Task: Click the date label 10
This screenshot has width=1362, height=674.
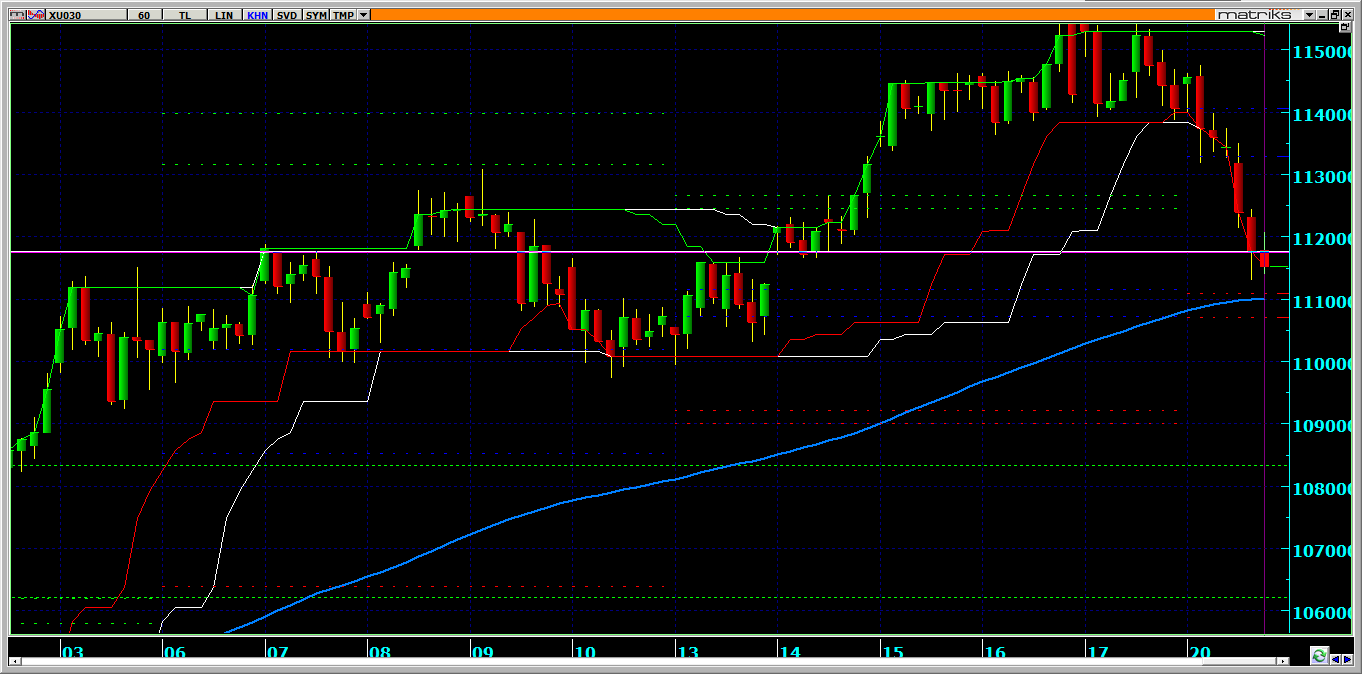Action: (584, 652)
